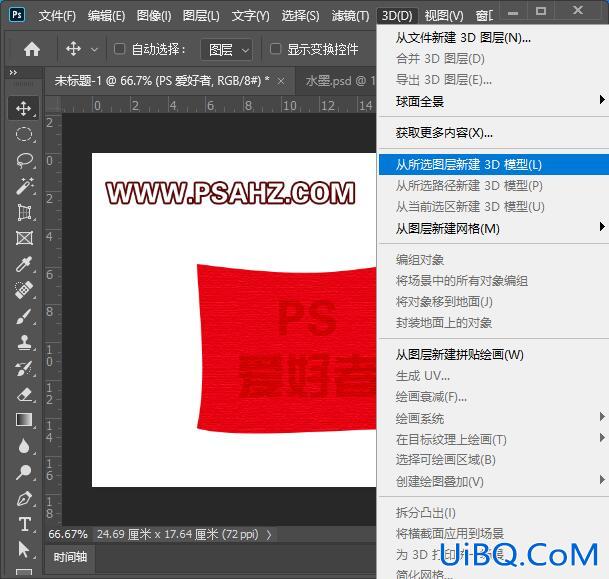Select the Magic Wand tool
Image resolution: width=609 pixels, height=579 pixels.
pos(24,186)
